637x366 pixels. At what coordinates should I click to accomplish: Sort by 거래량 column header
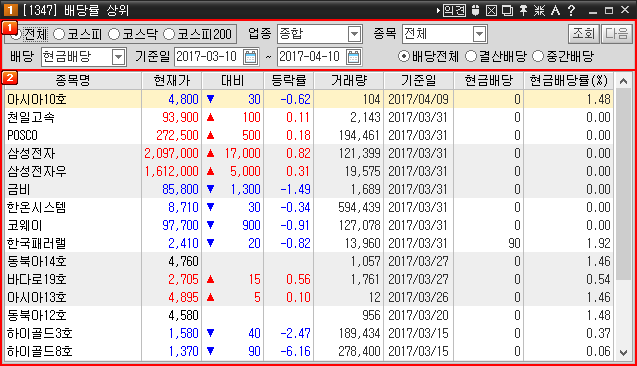[349, 81]
